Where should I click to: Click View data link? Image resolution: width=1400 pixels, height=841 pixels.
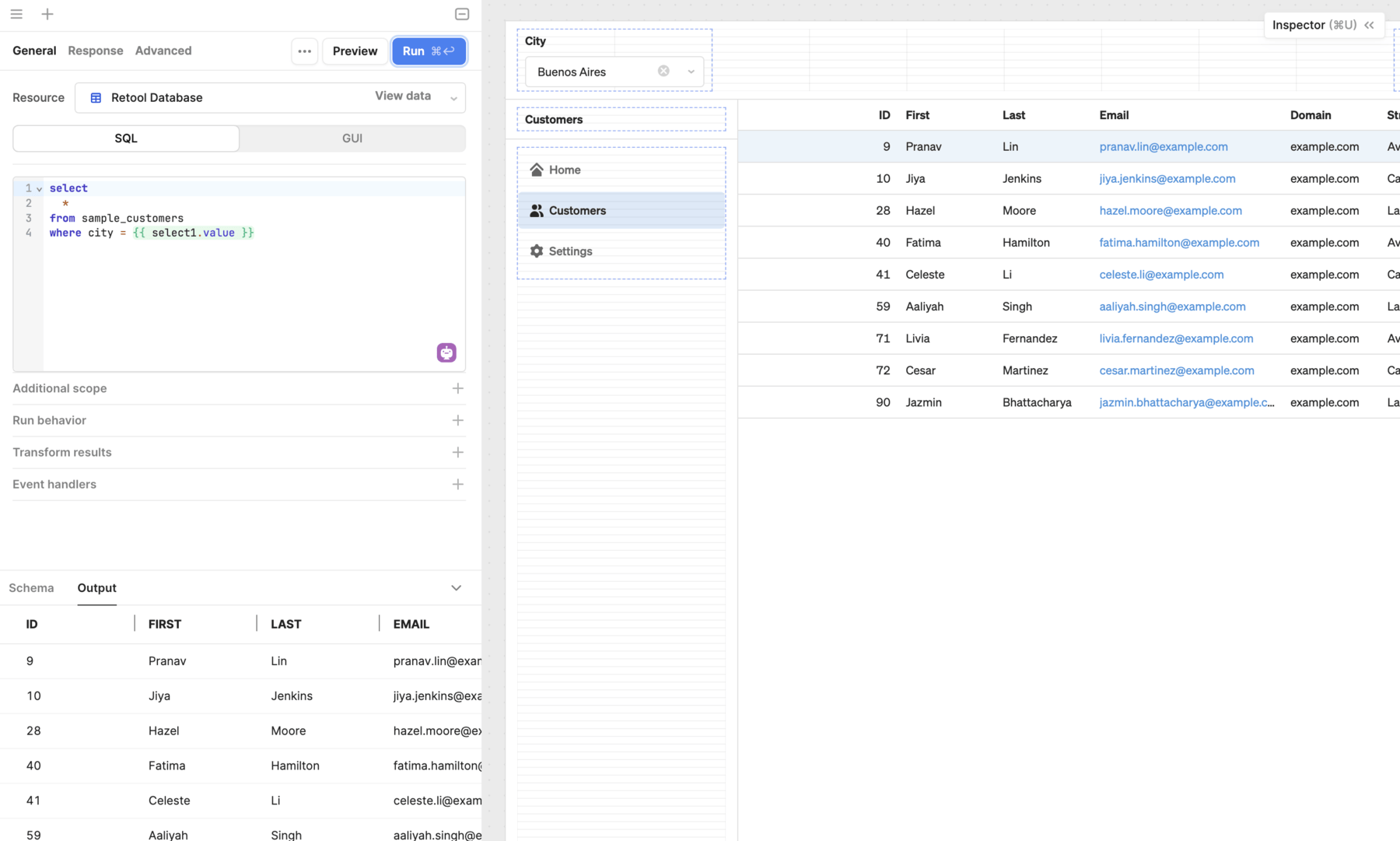403,96
